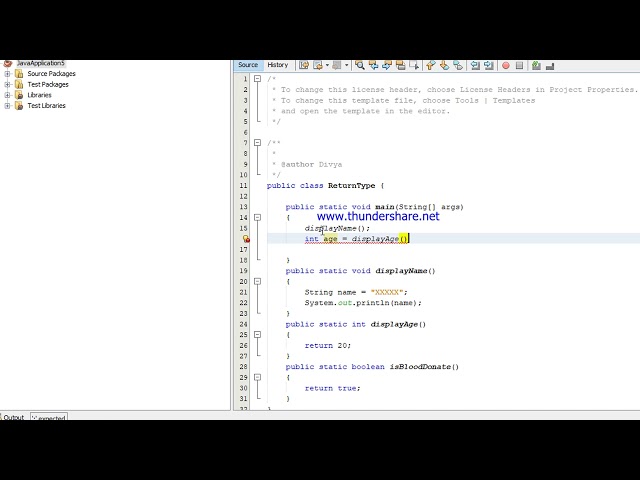The image size is (640, 480).
Task: Expand the Test Libraries tree node
Action: 7,105
